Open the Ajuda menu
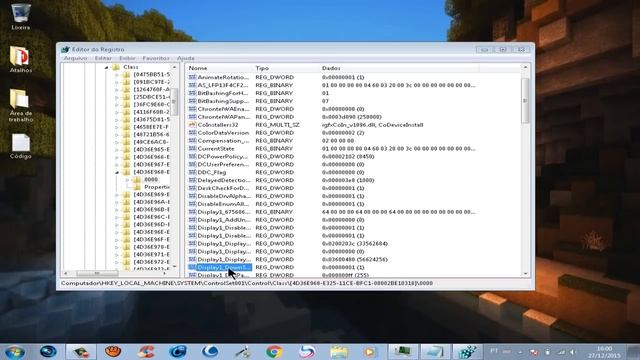Viewport: 640px width, 360px height. click(186, 58)
